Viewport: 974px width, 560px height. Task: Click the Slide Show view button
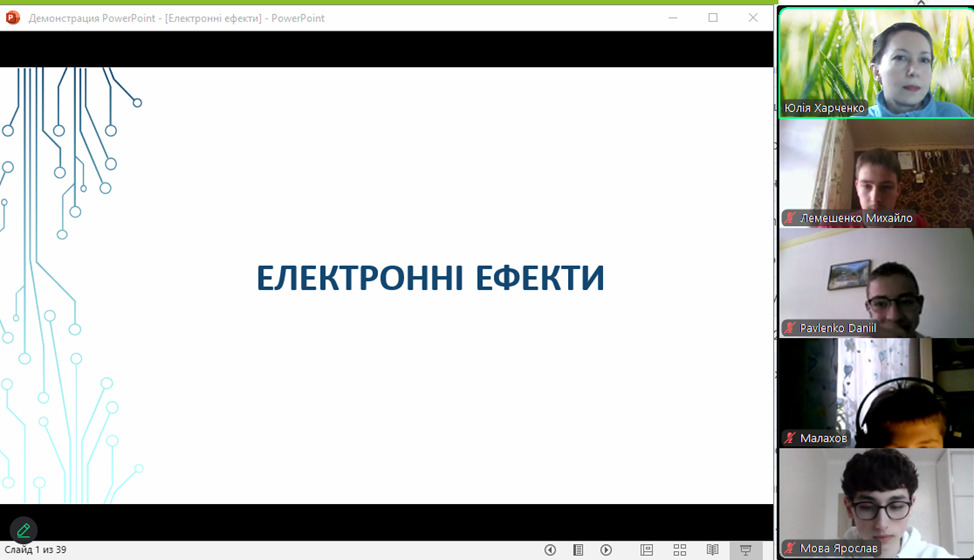point(745,550)
